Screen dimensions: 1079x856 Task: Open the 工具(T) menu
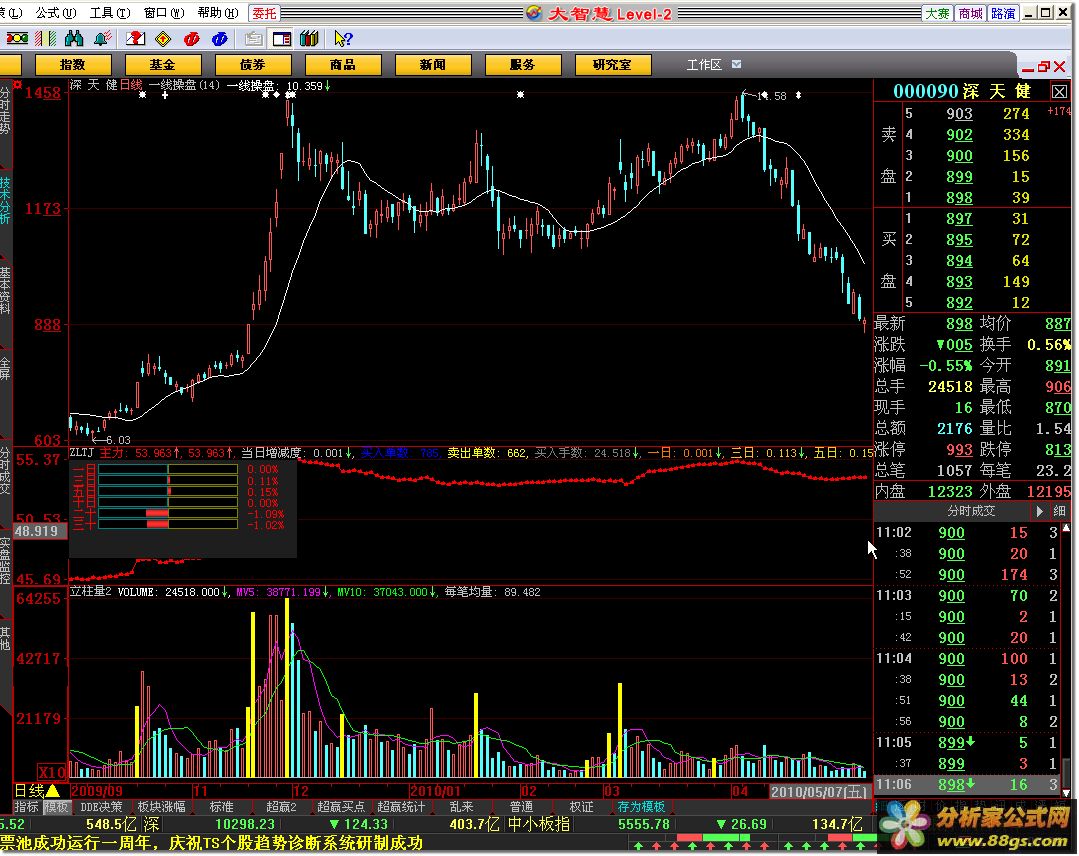[x=101, y=13]
